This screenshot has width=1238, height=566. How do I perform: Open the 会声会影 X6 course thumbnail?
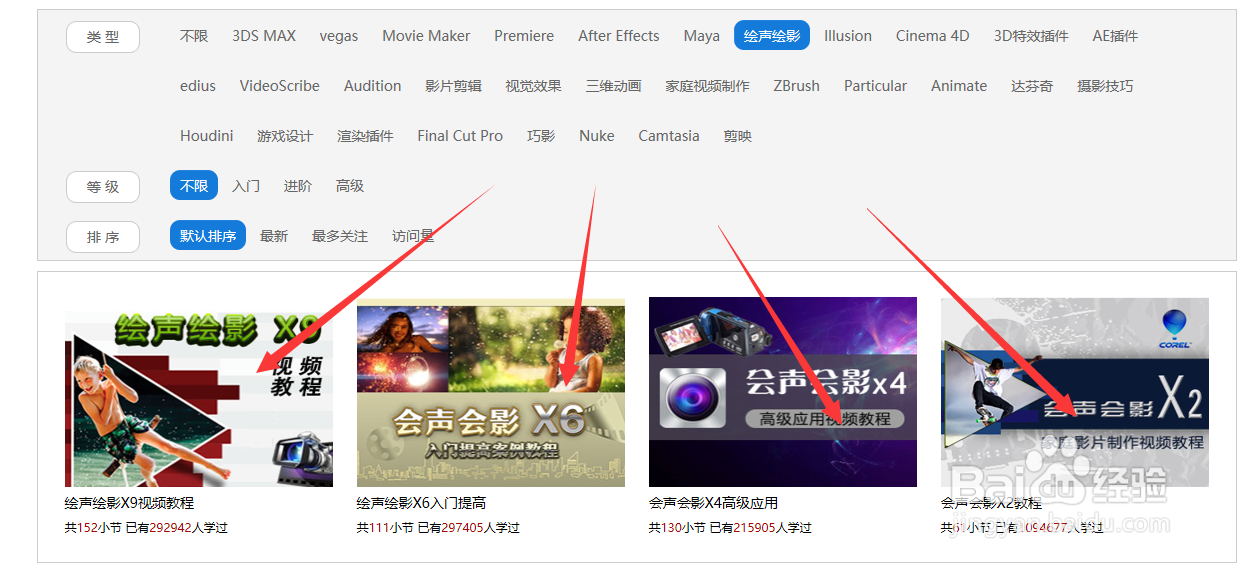(491, 392)
